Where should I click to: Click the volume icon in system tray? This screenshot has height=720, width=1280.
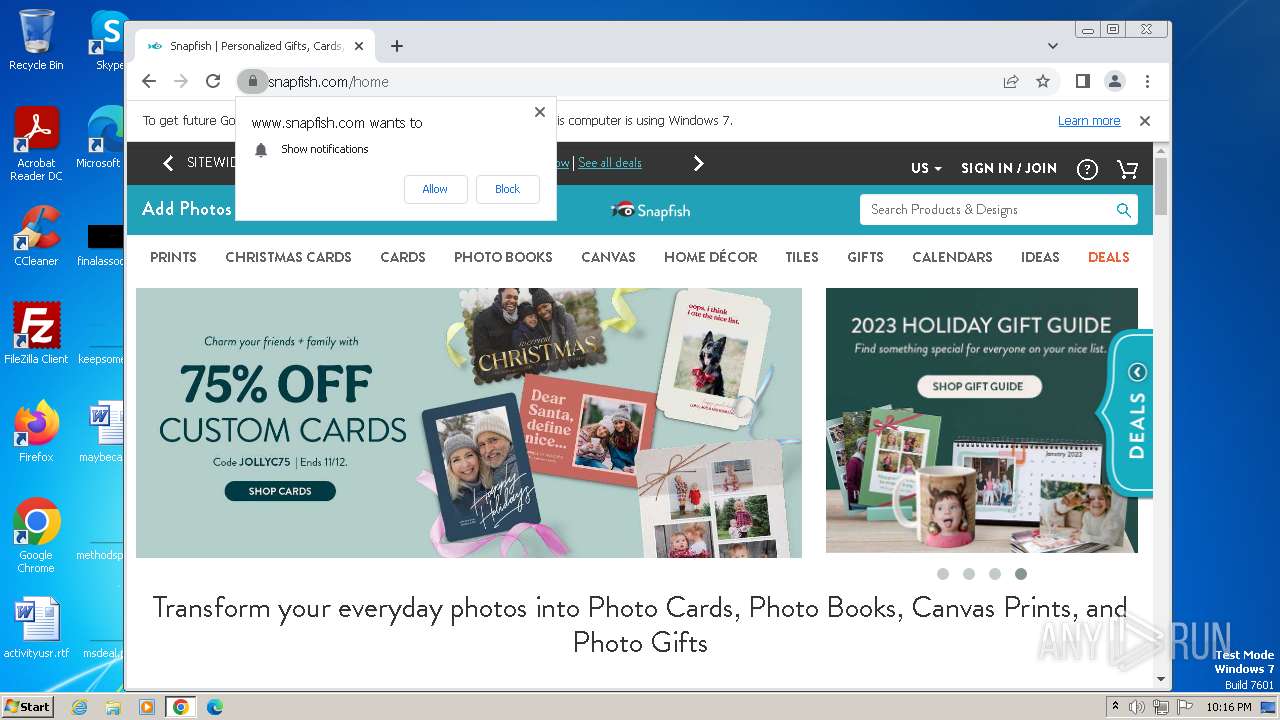(1137, 707)
